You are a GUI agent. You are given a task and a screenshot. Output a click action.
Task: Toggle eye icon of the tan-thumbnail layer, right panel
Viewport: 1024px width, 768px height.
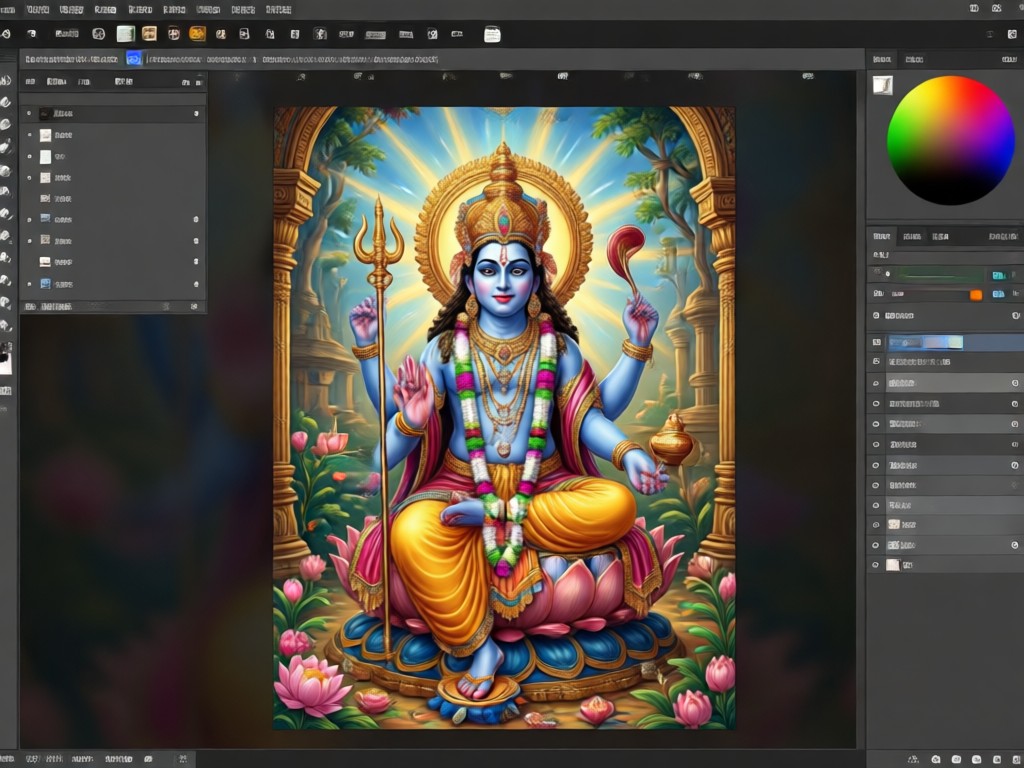click(x=876, y=524)
